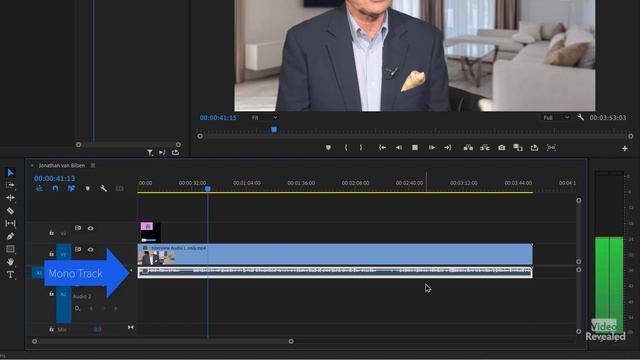The width and height of the screenshot is (640, 360).
Task: Open timeline display settings wrench
Action: coord(104,189)
